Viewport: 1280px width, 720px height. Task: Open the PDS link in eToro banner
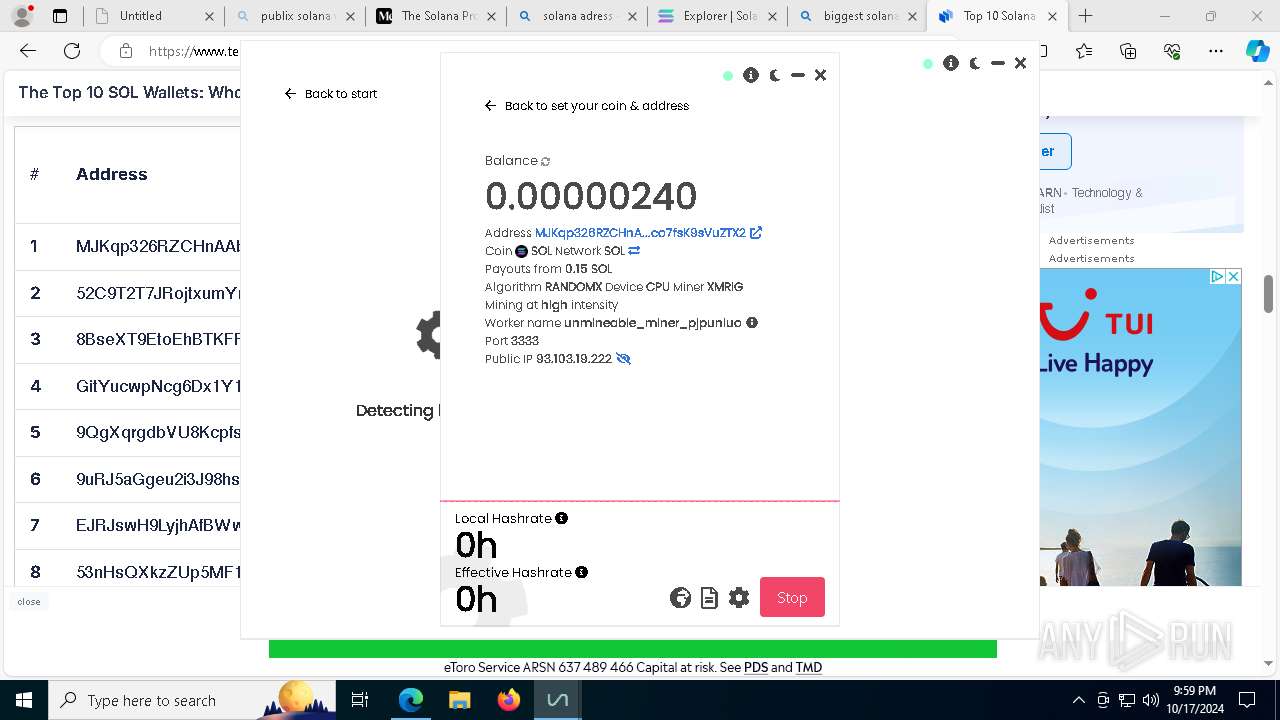tap(755, 668)
